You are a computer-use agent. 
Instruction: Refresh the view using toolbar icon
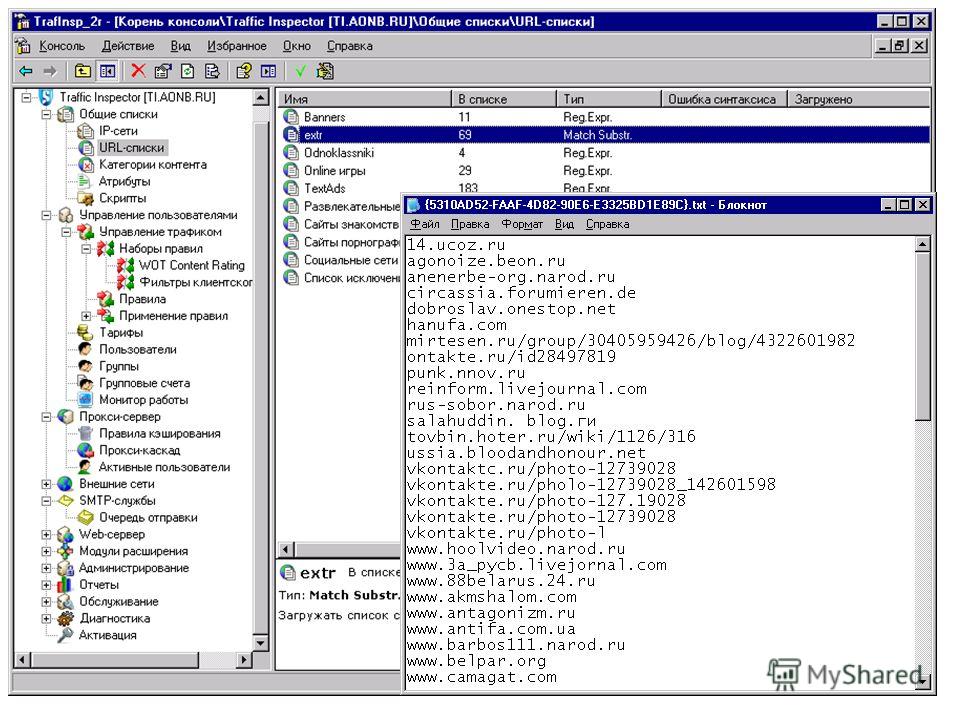point(187,72)
